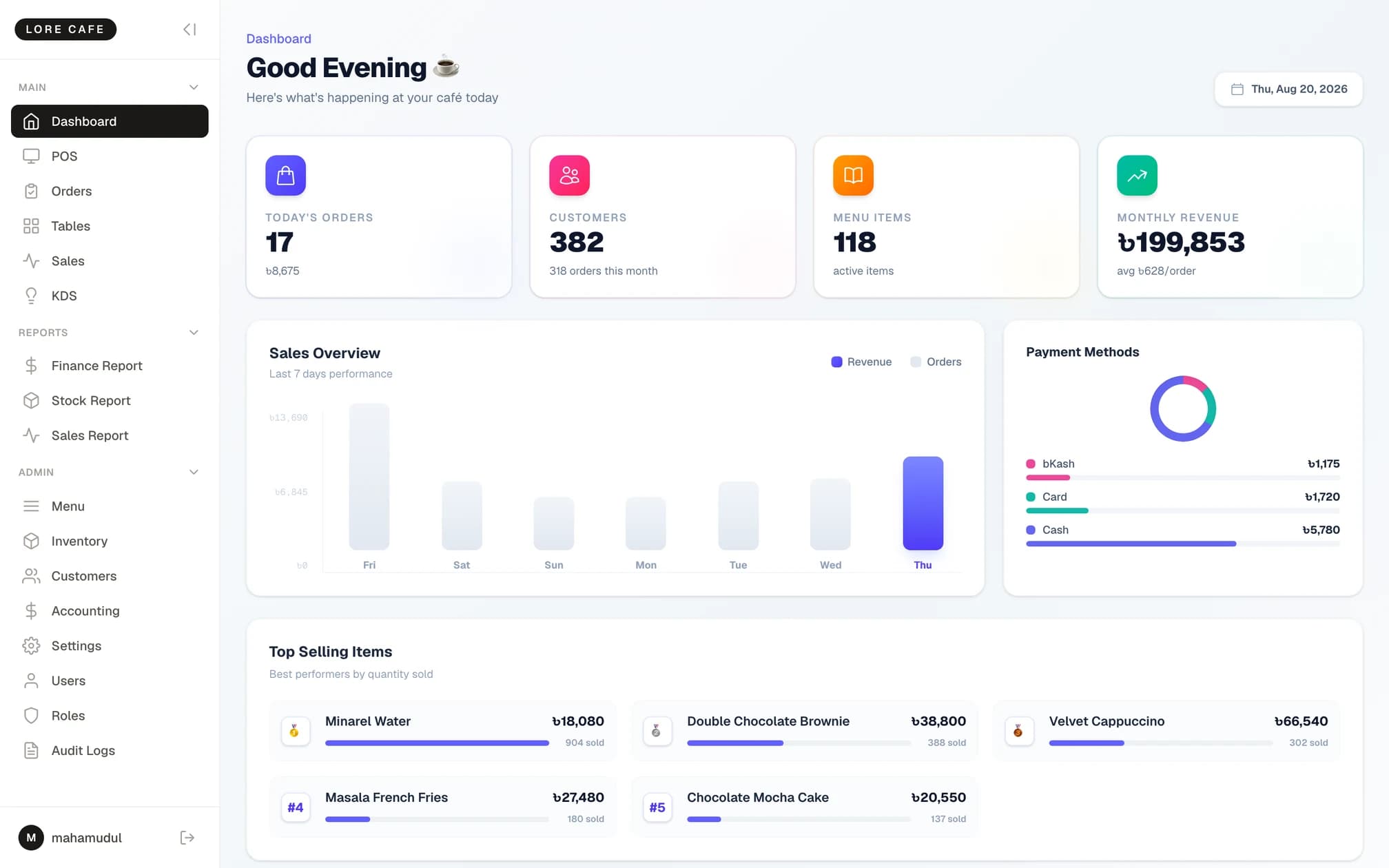The image size is (1389, 868).
Task: Click the Chocolate Mocha Cake item name
Action: point(757,798)
